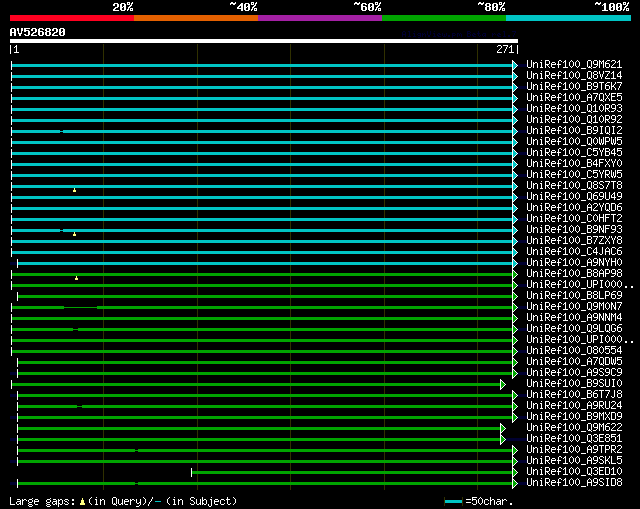
Task: Pick the UniRef100_Q3ED10 entry
Action: pyautogui.click(x=574, y=472)
